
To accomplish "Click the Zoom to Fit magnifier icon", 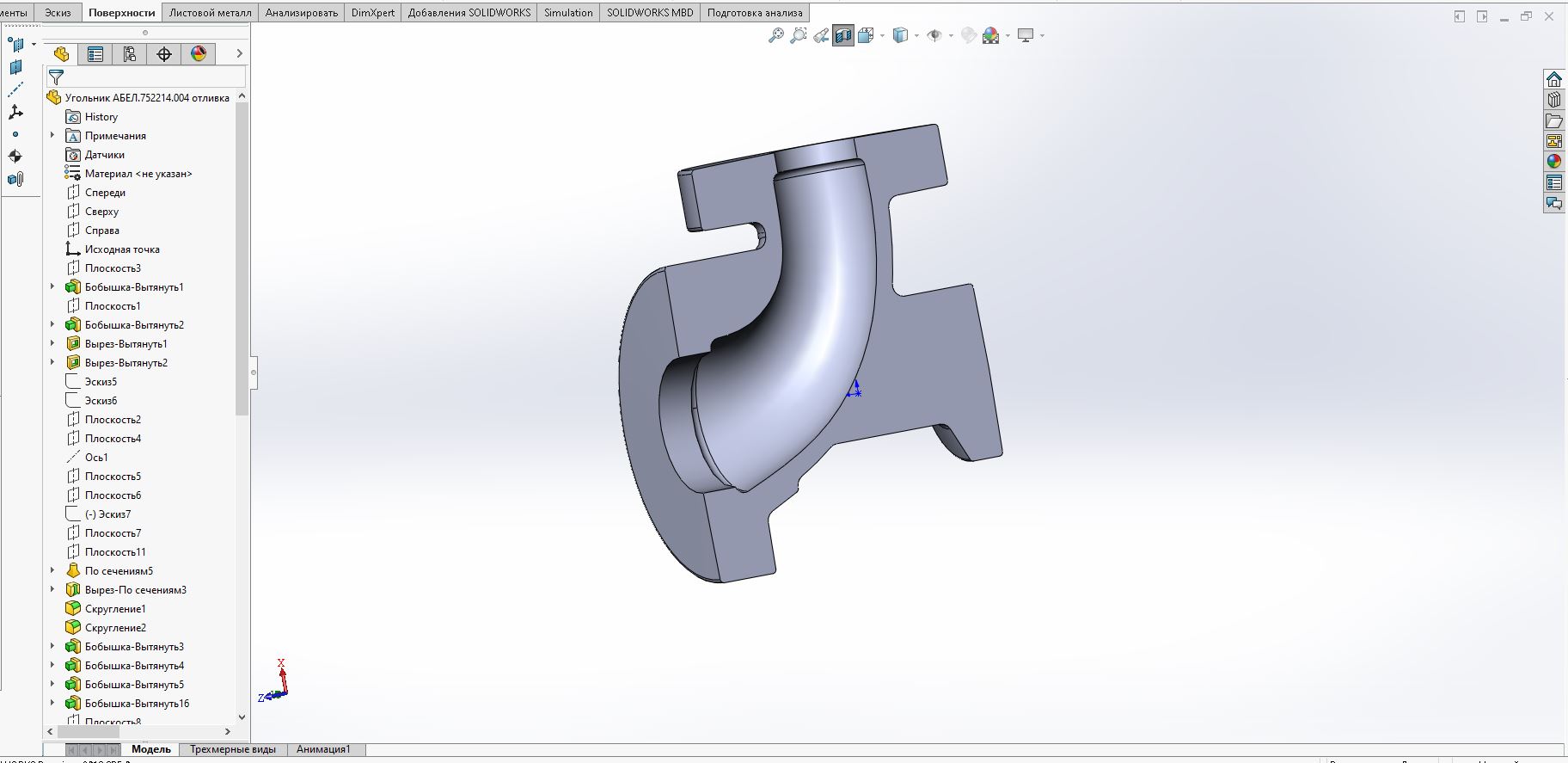I will click(x=775, y=35).
